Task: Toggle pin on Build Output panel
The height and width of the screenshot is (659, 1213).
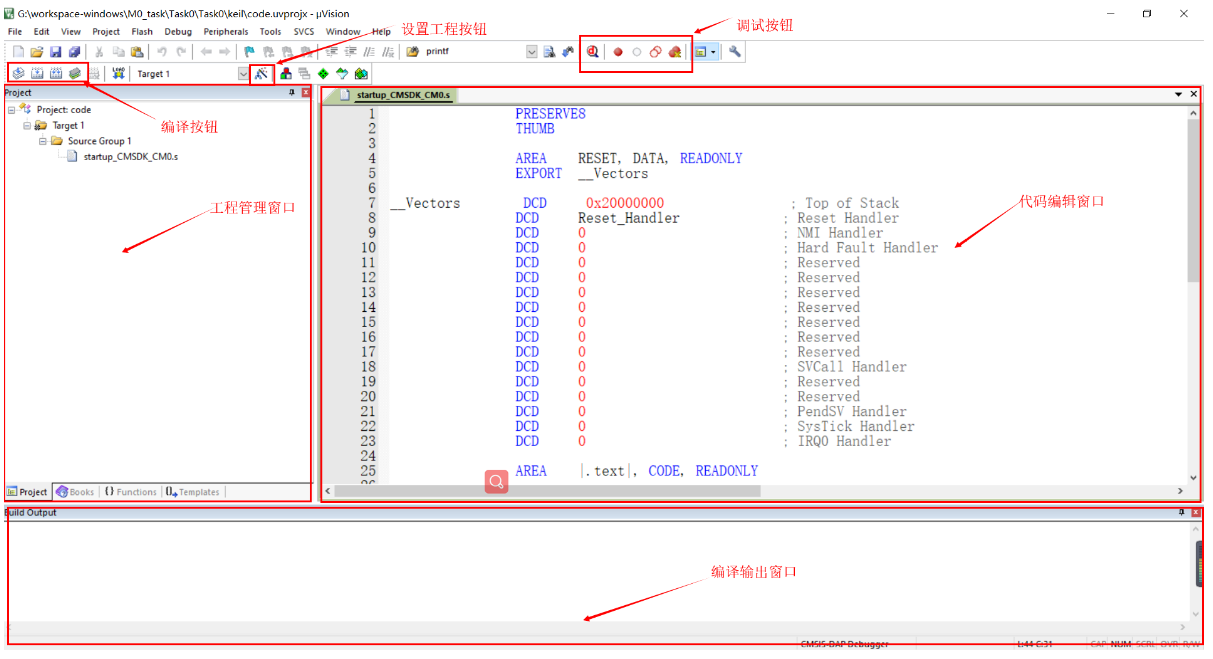Action: [1181, 512]
